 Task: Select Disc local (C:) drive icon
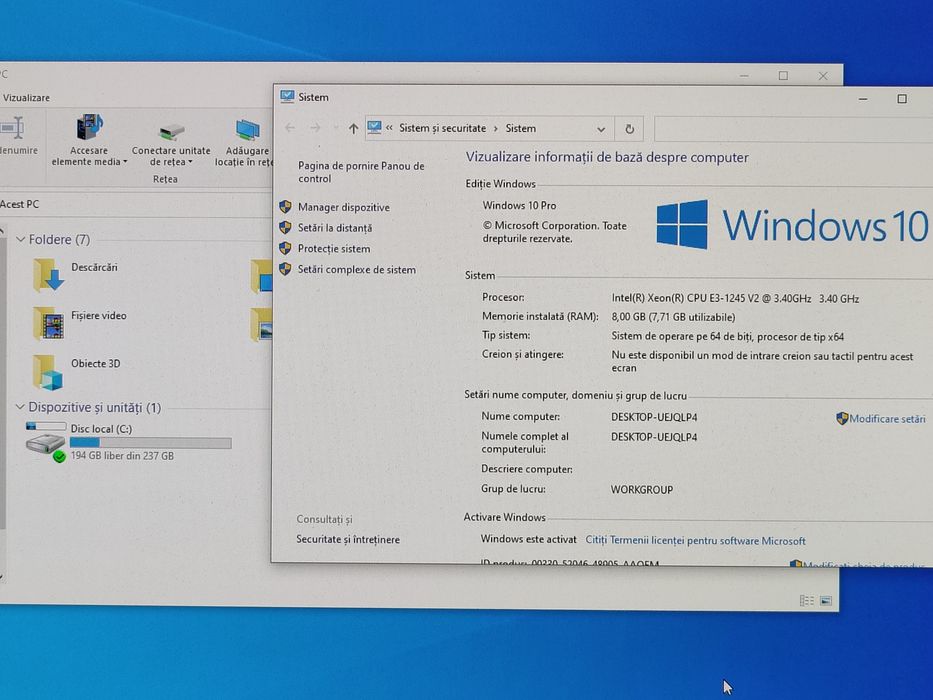coord(45,441)
